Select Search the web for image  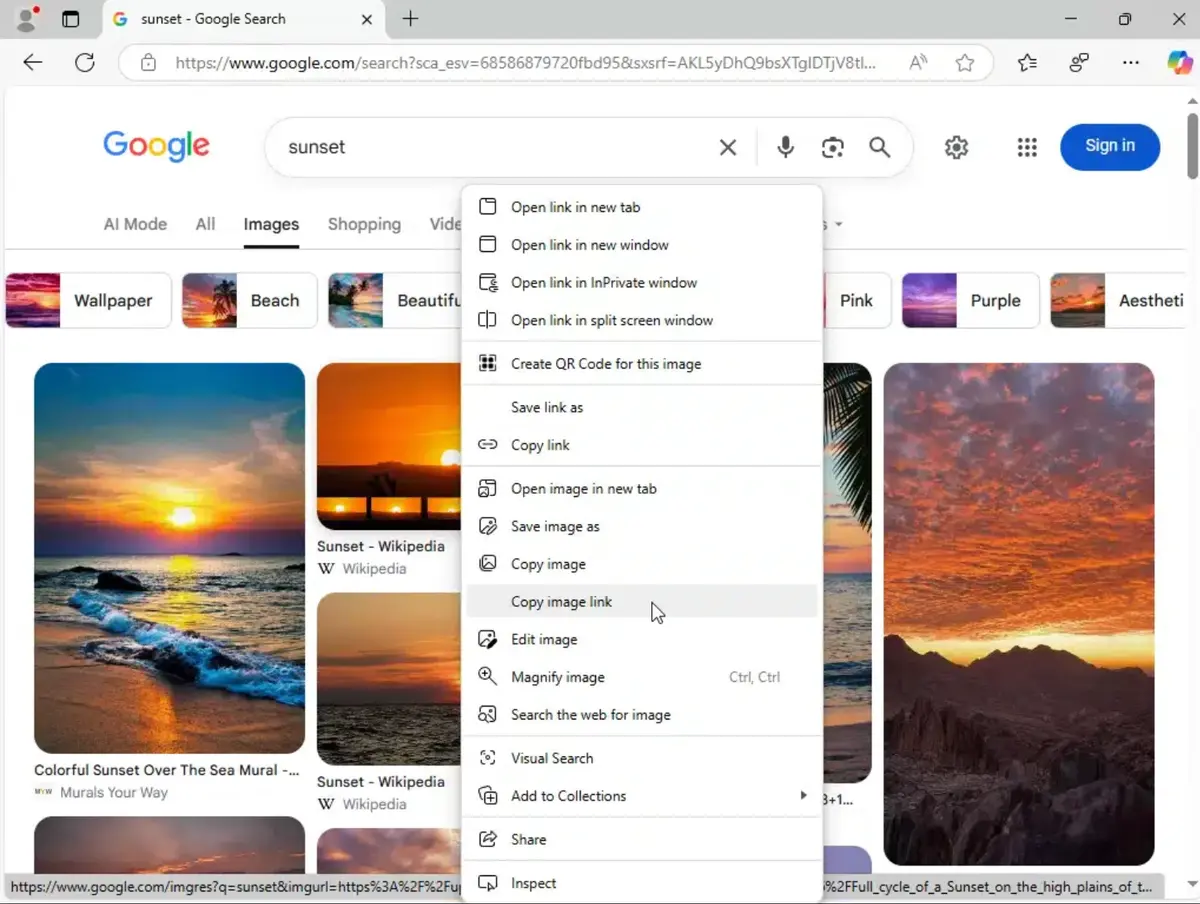(642, 715)
